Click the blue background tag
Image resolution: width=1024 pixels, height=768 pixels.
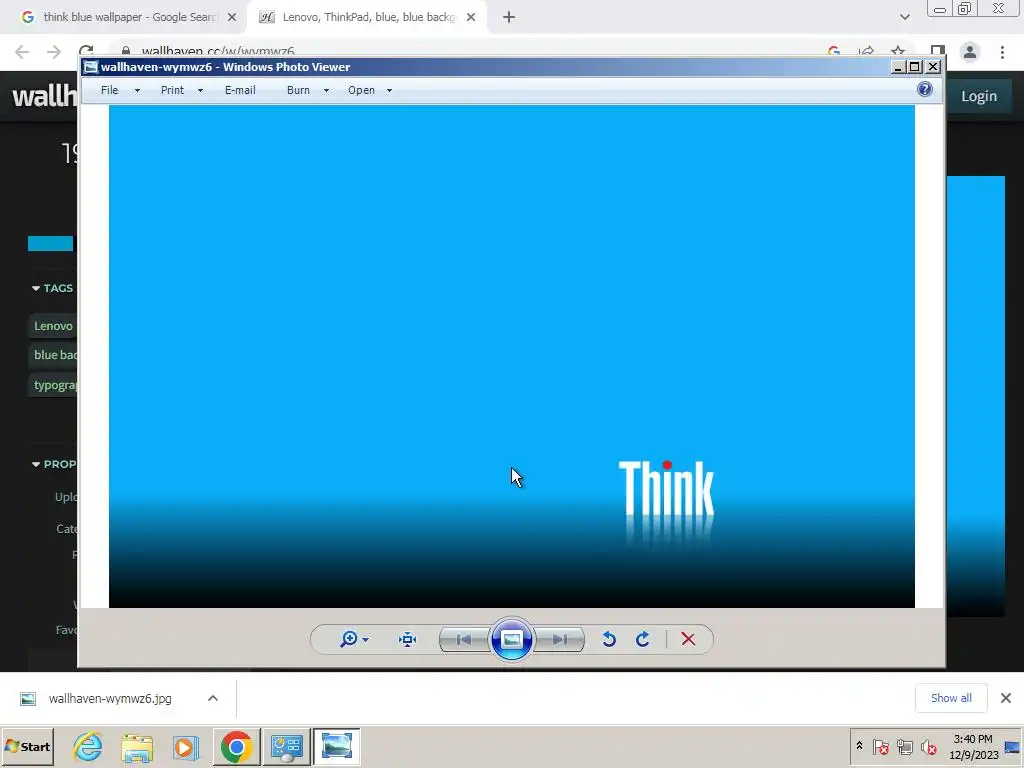[x=53, y=355]
